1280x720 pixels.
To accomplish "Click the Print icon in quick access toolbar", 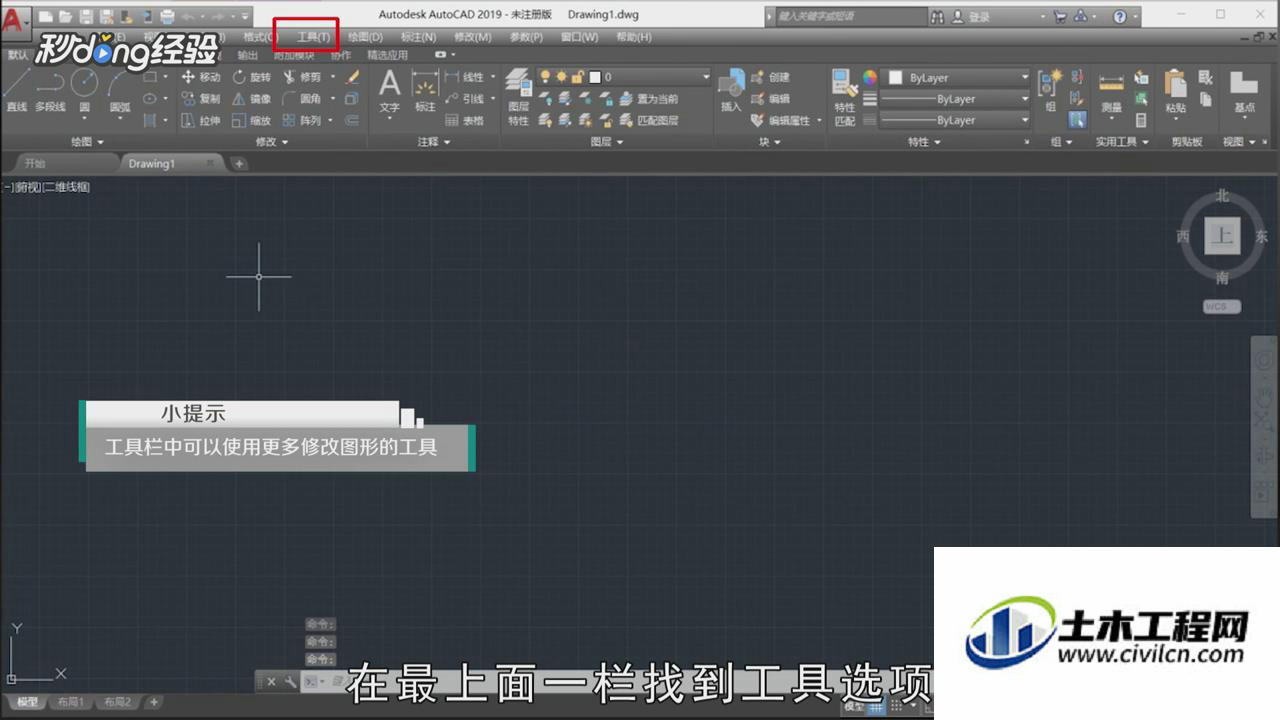I will tap(167, 16).
